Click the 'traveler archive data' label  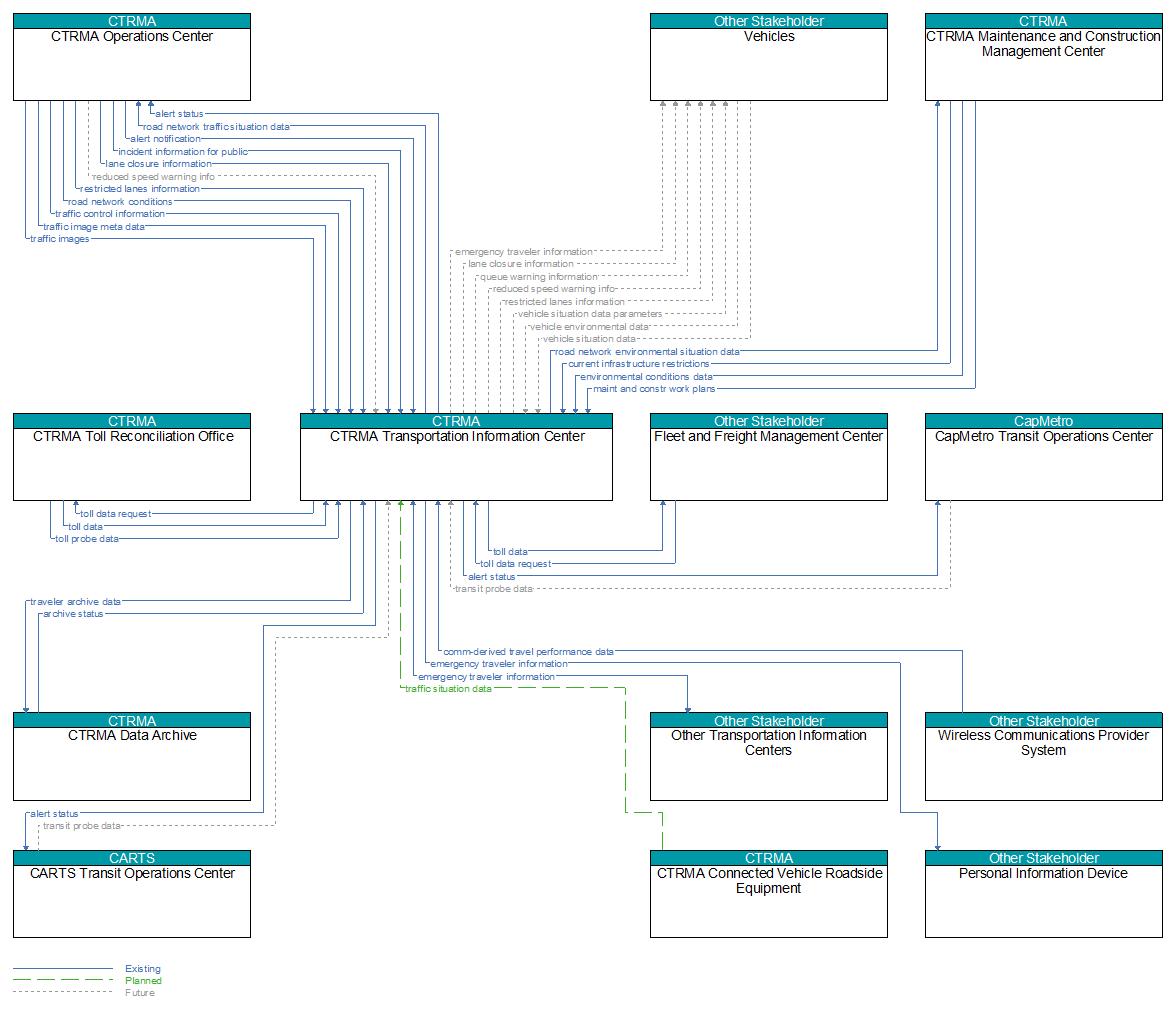point(75,602)
